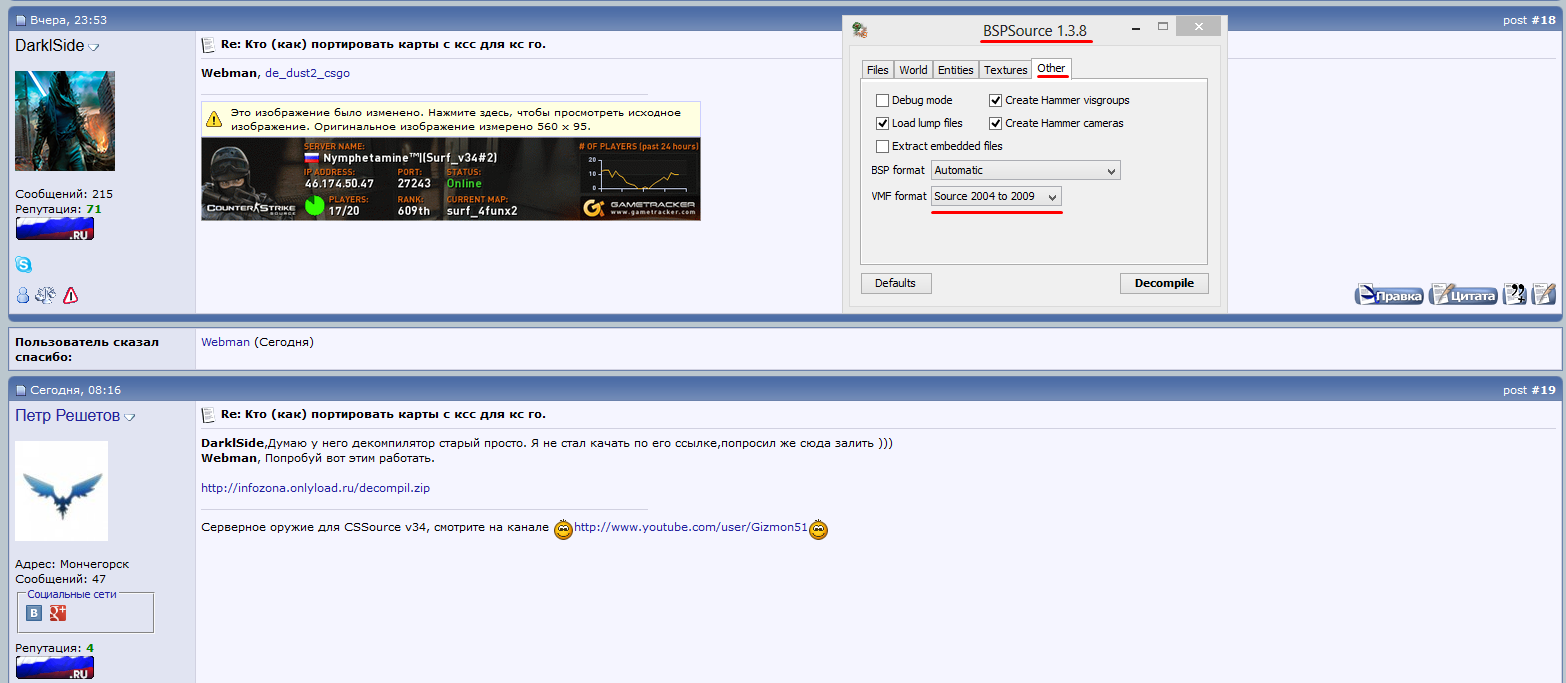Viewport: 1566px width, 683px height.
Task: Open the BSP format dropdown
Action: (x=1025, y=171)
